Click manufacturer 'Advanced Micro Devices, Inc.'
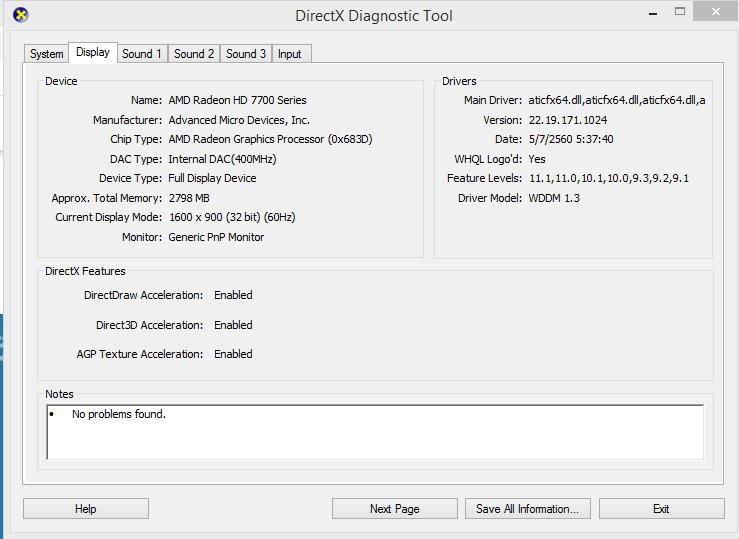Viewport: 739px width, 539px height. (239, 120)
